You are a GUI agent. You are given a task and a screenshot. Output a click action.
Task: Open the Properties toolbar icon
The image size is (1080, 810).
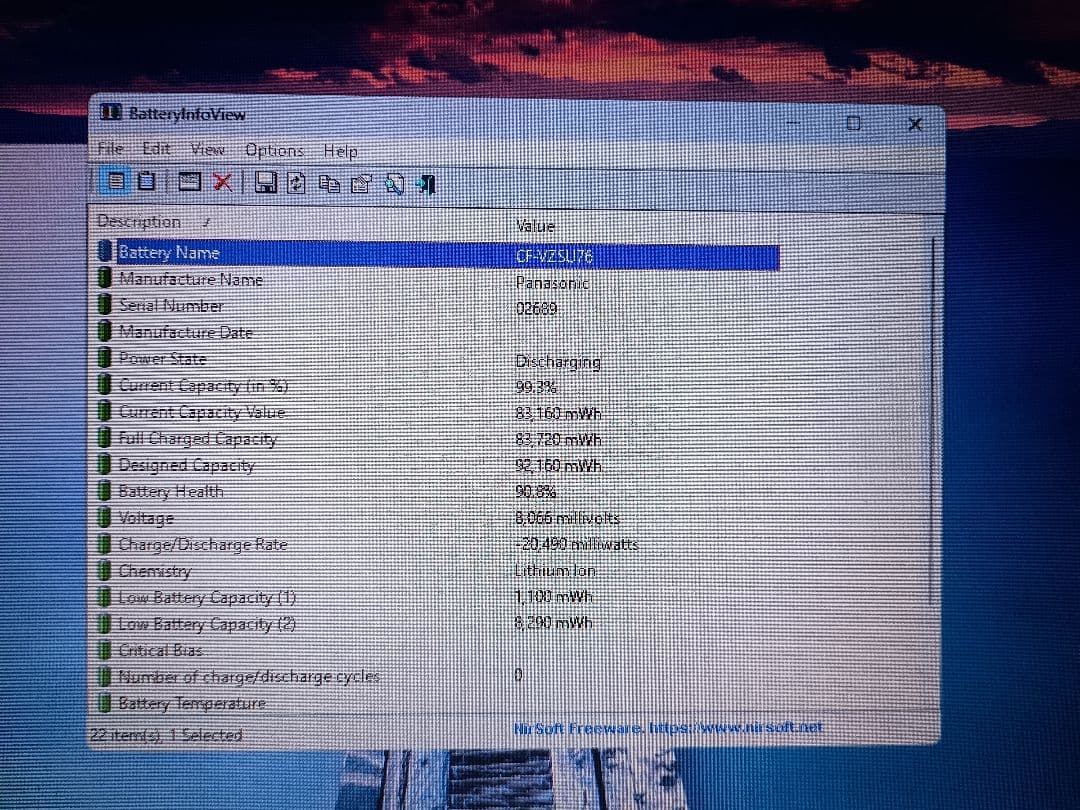click(x=361, y=183)
